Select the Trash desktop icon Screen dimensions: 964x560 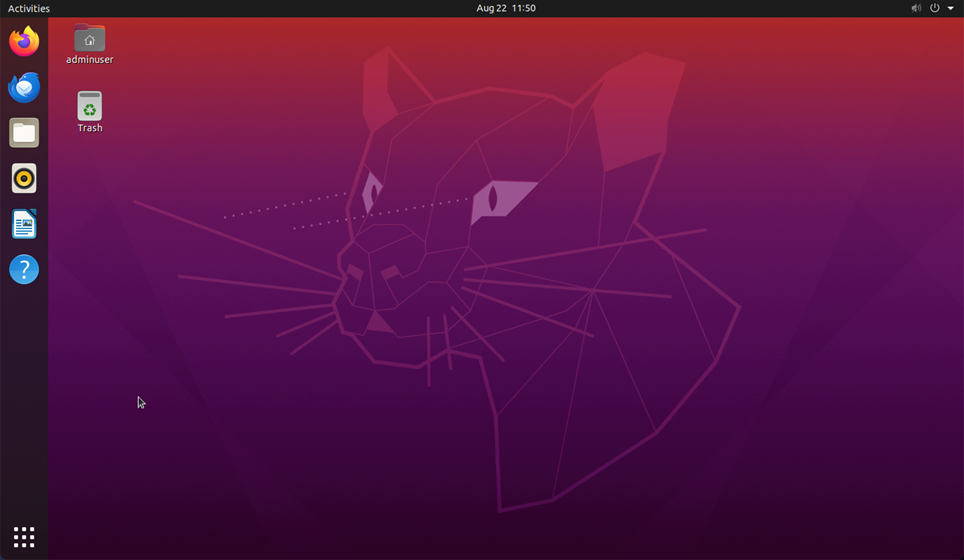90,106
